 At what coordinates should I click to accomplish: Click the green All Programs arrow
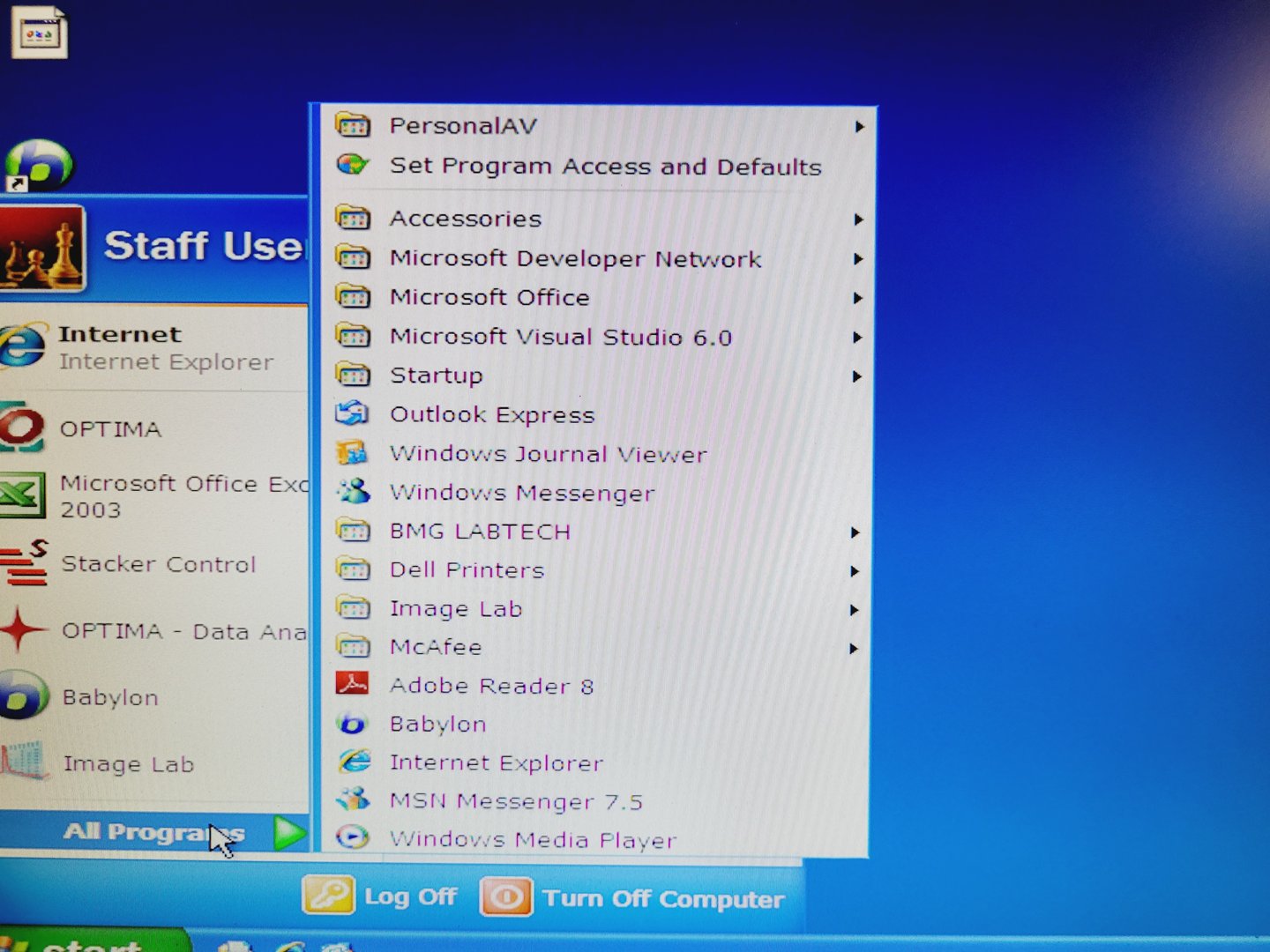288,832
